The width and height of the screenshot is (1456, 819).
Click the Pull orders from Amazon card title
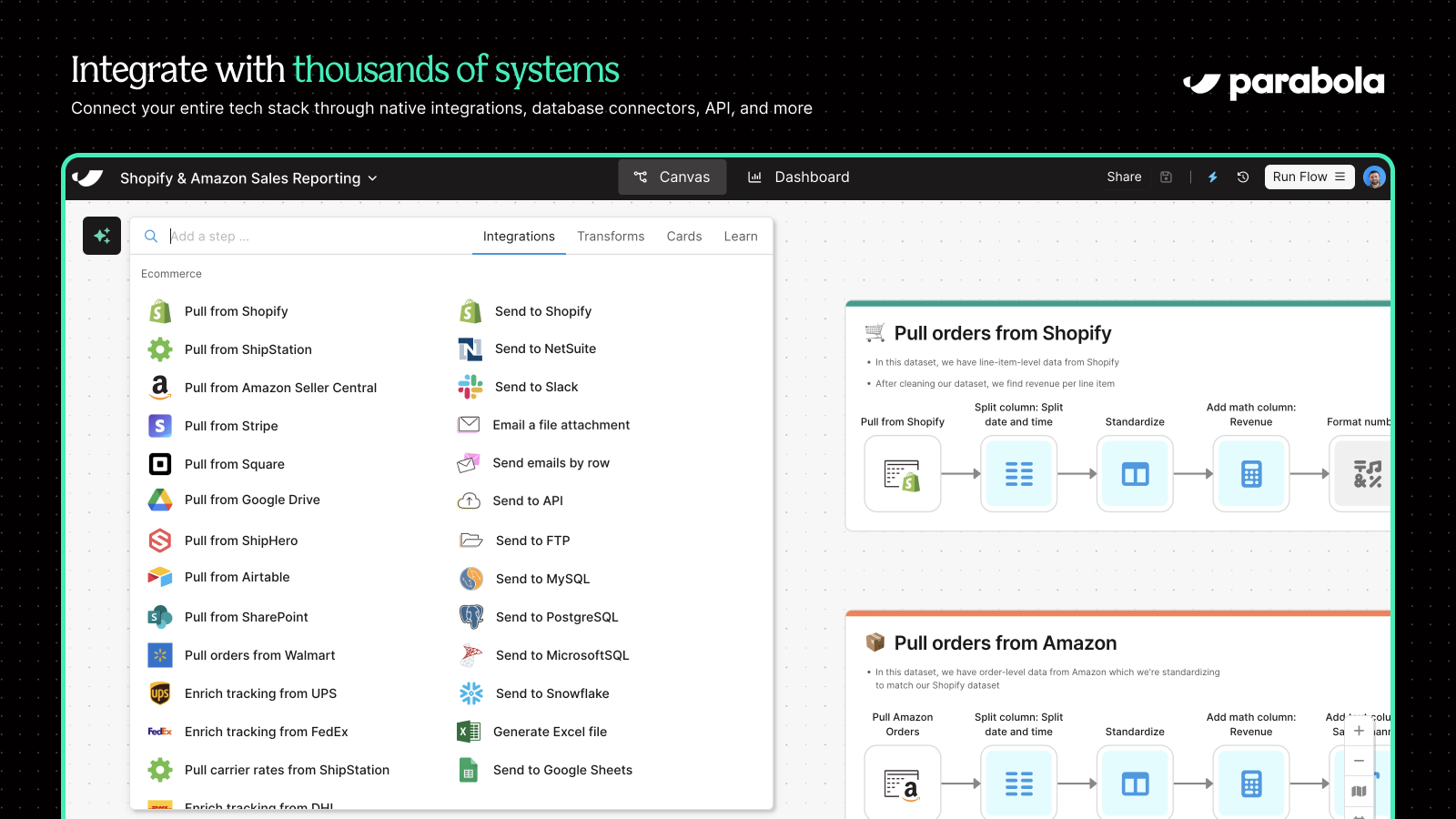1006,643
